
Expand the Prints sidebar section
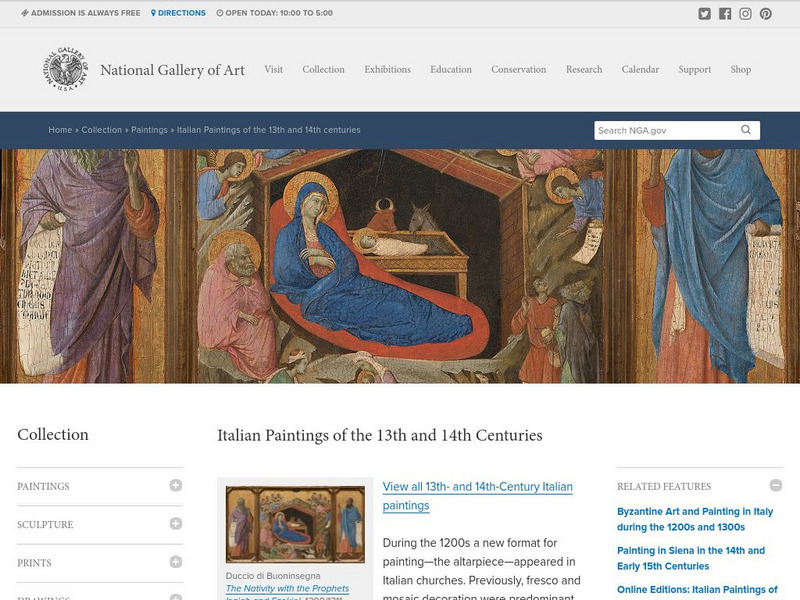pyautogui.click(x=176, y=562)
